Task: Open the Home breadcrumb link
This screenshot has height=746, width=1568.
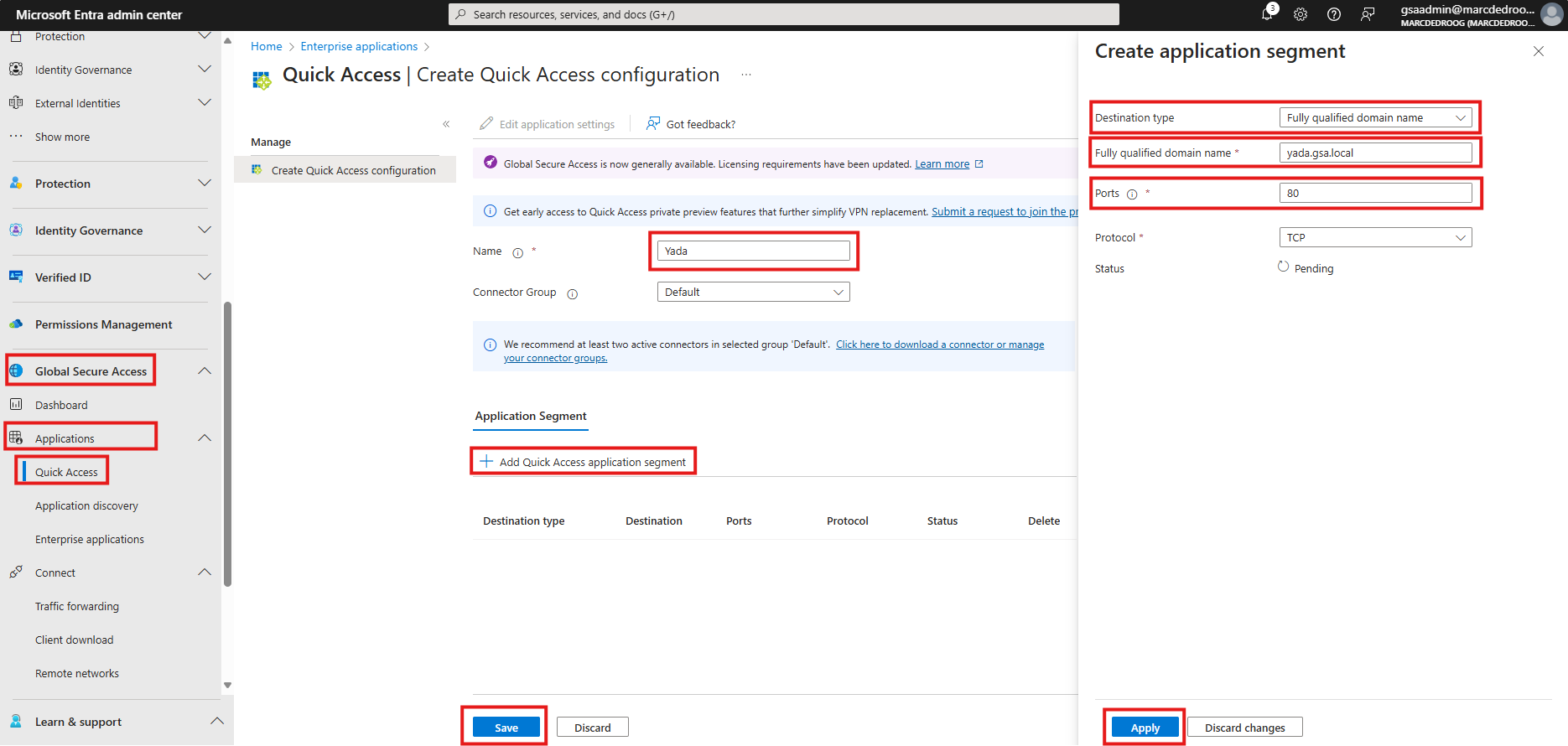Action: pos(267,46)
